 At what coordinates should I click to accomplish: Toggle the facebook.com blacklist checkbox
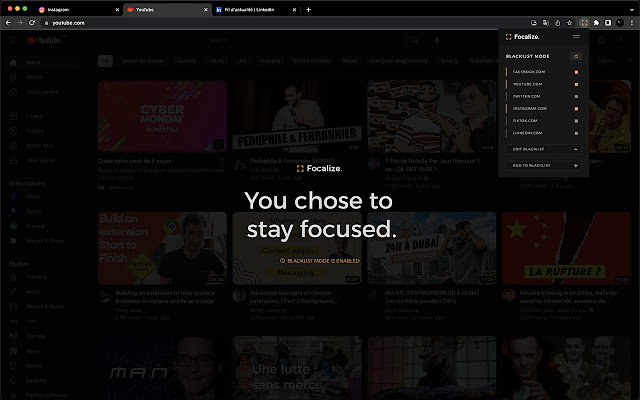[576, 72]
